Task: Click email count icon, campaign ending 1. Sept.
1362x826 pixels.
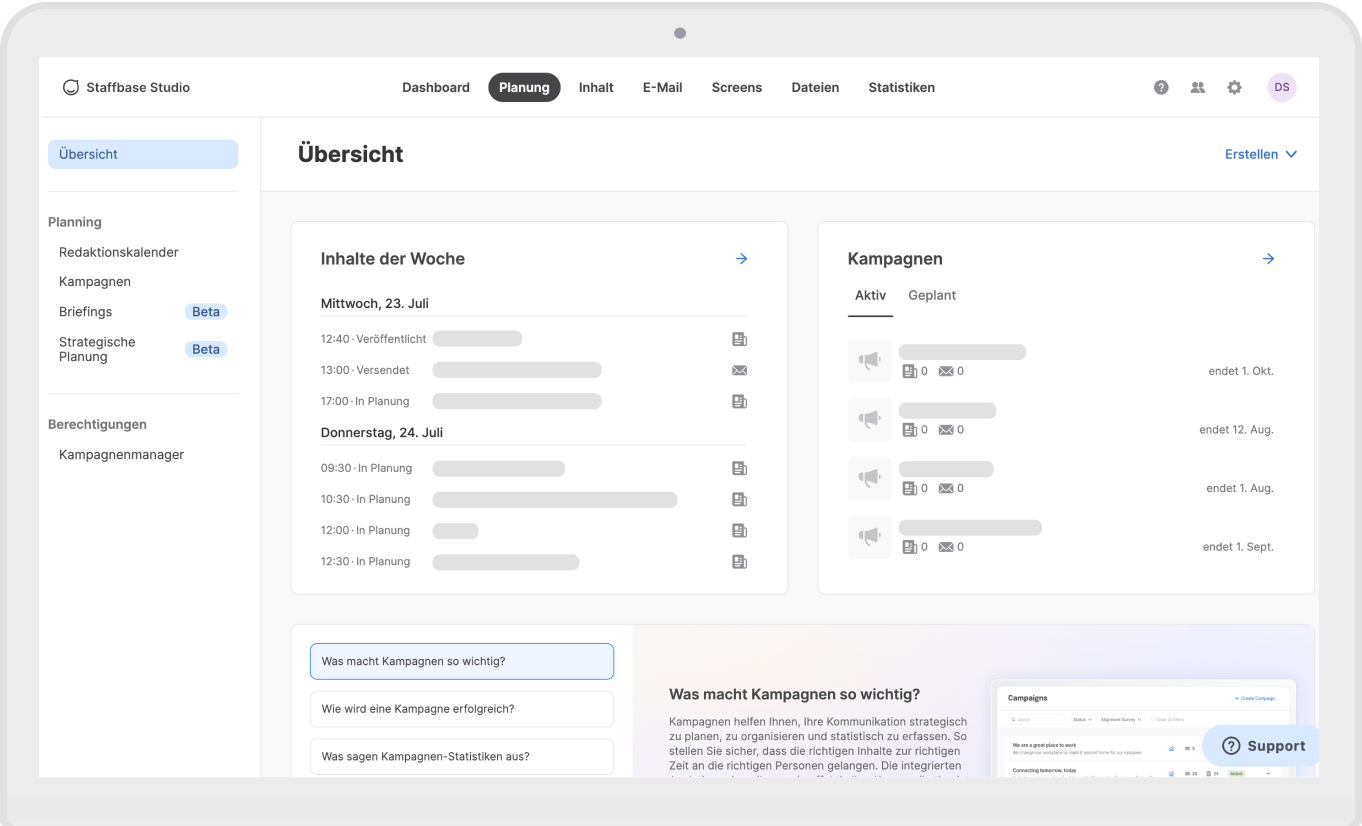Action: pyautogui.click(x=946, y=547)
